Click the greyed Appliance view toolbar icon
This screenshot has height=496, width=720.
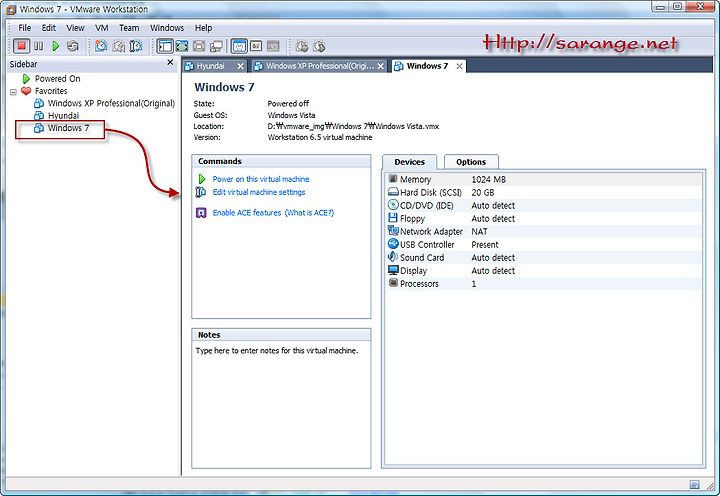tap(273, 46)
